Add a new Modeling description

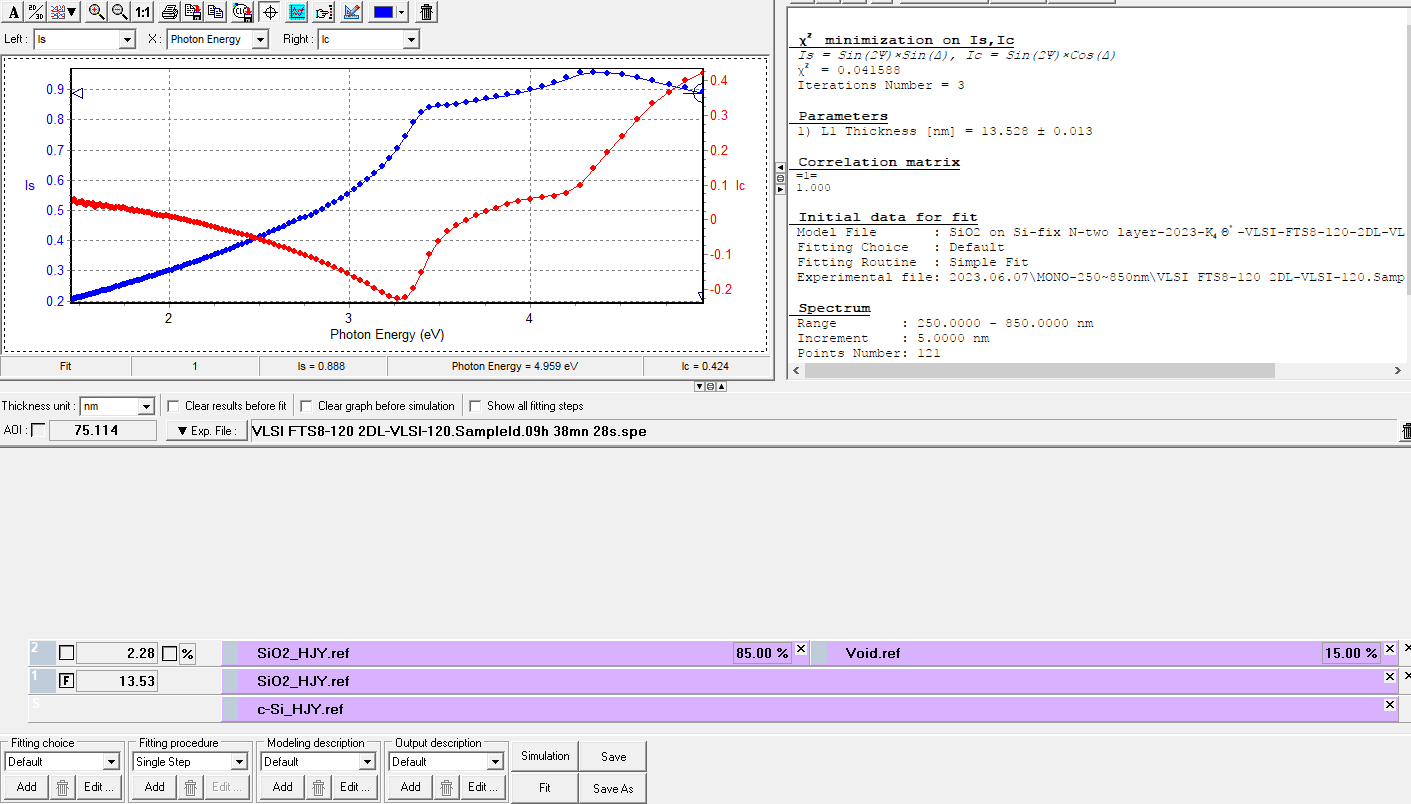tap(283, 787)
